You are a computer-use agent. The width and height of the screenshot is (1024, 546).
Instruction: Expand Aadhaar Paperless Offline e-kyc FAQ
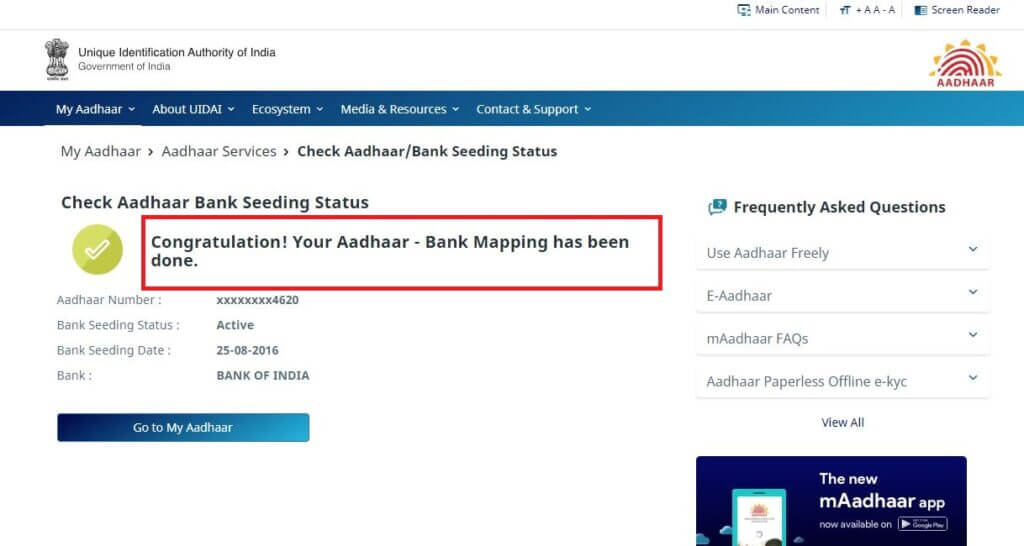coord(842,381)
